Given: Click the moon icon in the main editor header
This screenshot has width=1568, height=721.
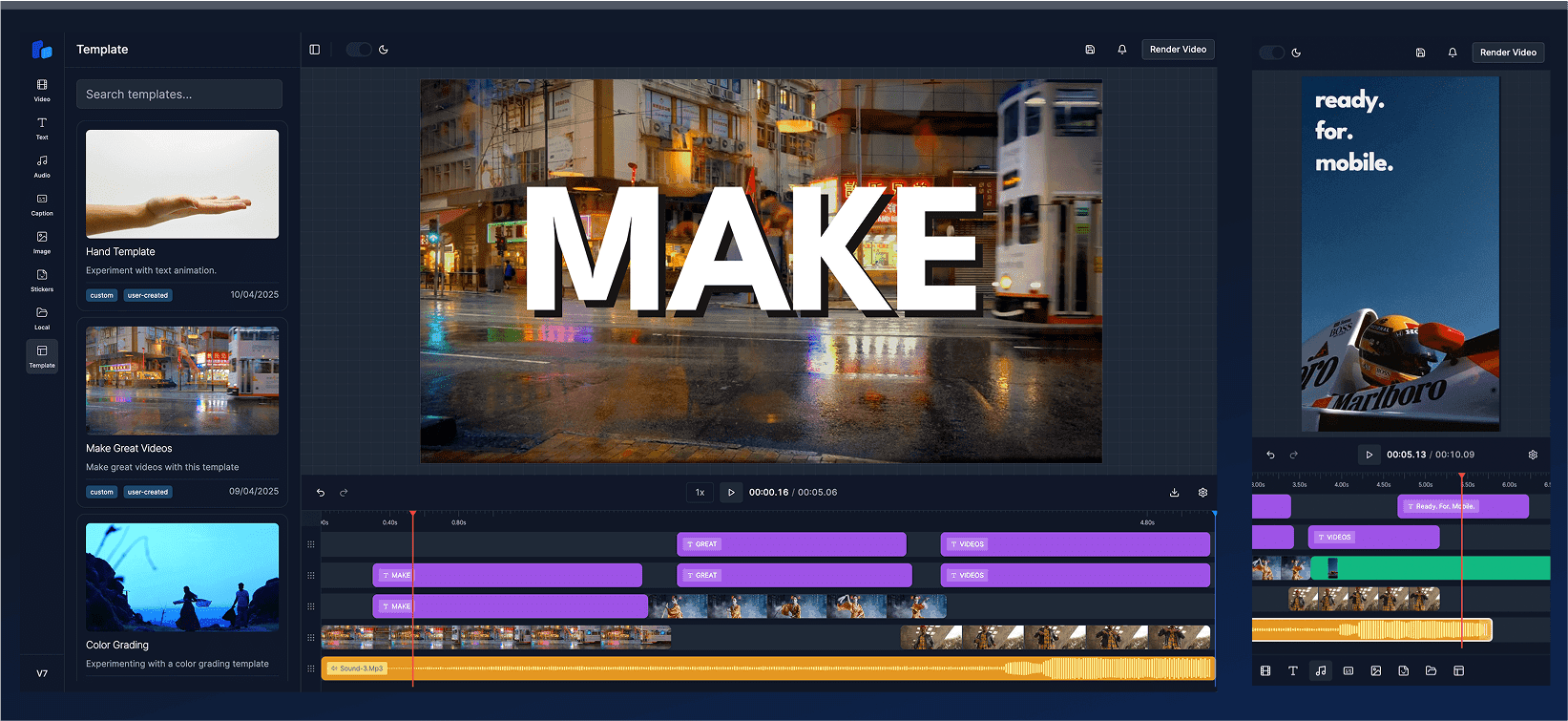Looking at the screenshot, I should pos(384,50).
